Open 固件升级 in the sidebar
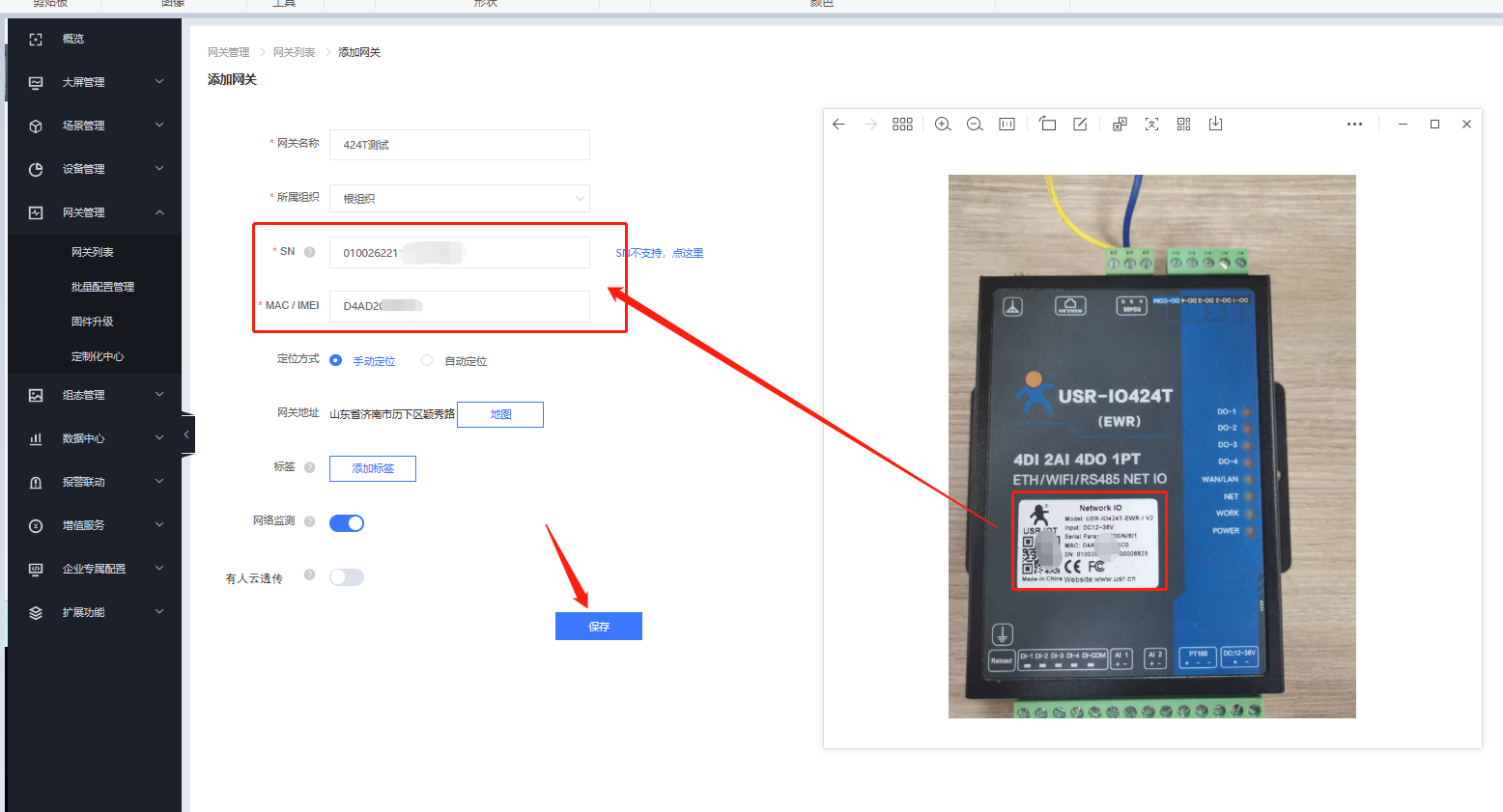The image size is (1503, 812). pos(93,322)
